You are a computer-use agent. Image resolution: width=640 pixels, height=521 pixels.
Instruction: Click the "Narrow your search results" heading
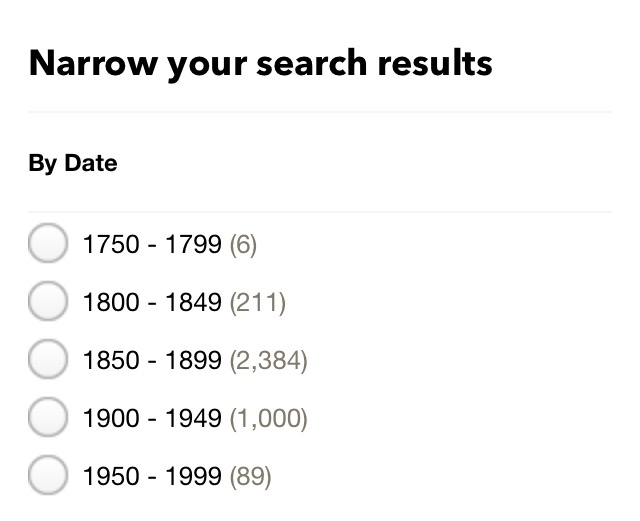coord(260,63)
